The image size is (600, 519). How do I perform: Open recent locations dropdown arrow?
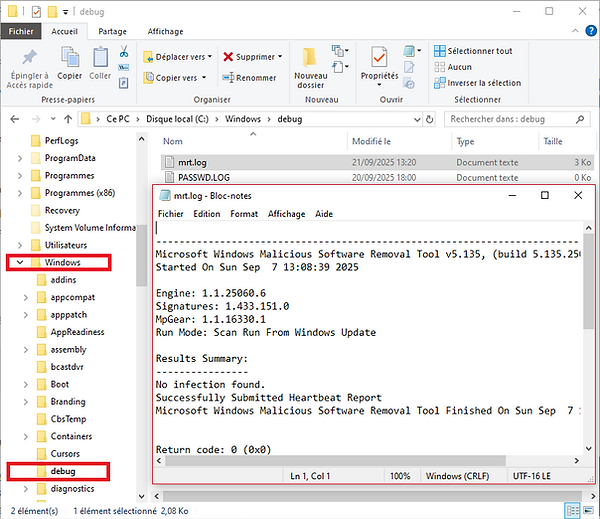coord(53,119)
